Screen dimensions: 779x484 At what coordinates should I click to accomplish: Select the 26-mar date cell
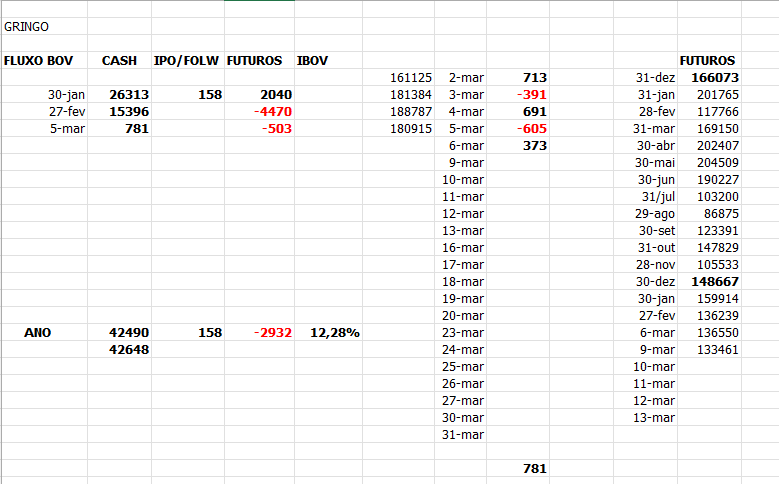coord(463,384)
